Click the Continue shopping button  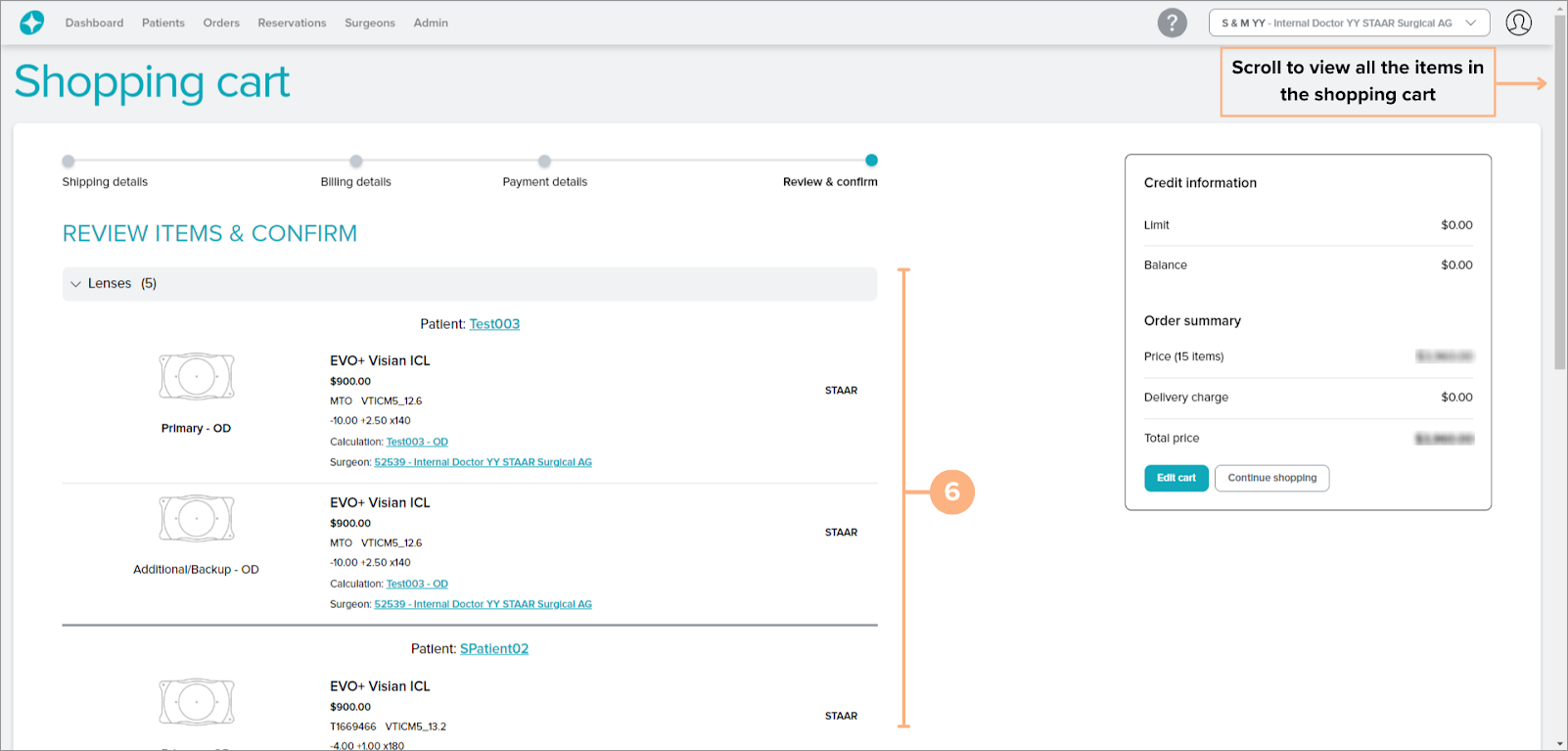(1271, 478)
